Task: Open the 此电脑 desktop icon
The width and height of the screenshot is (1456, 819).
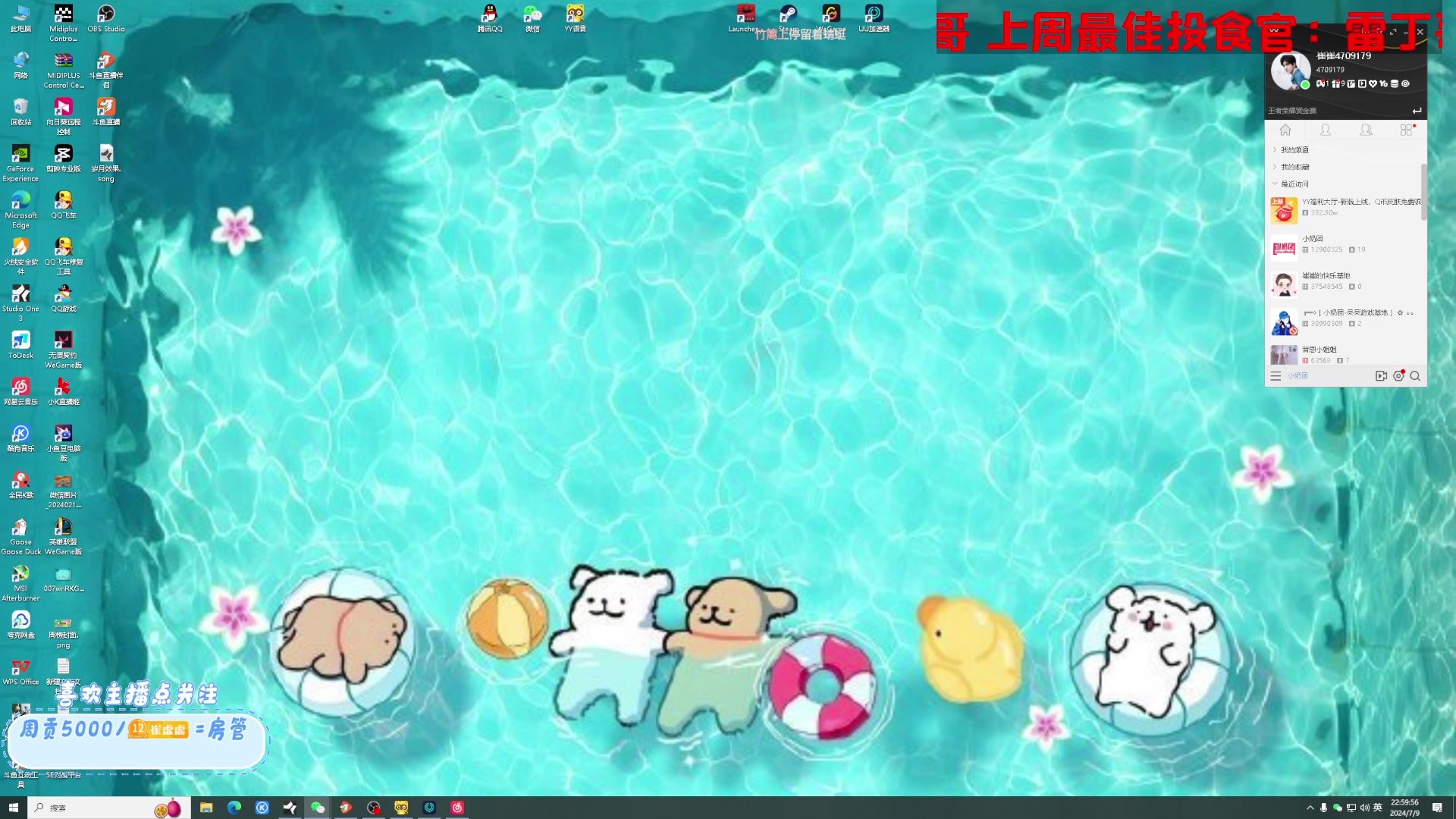Action: tap(20, 19)
